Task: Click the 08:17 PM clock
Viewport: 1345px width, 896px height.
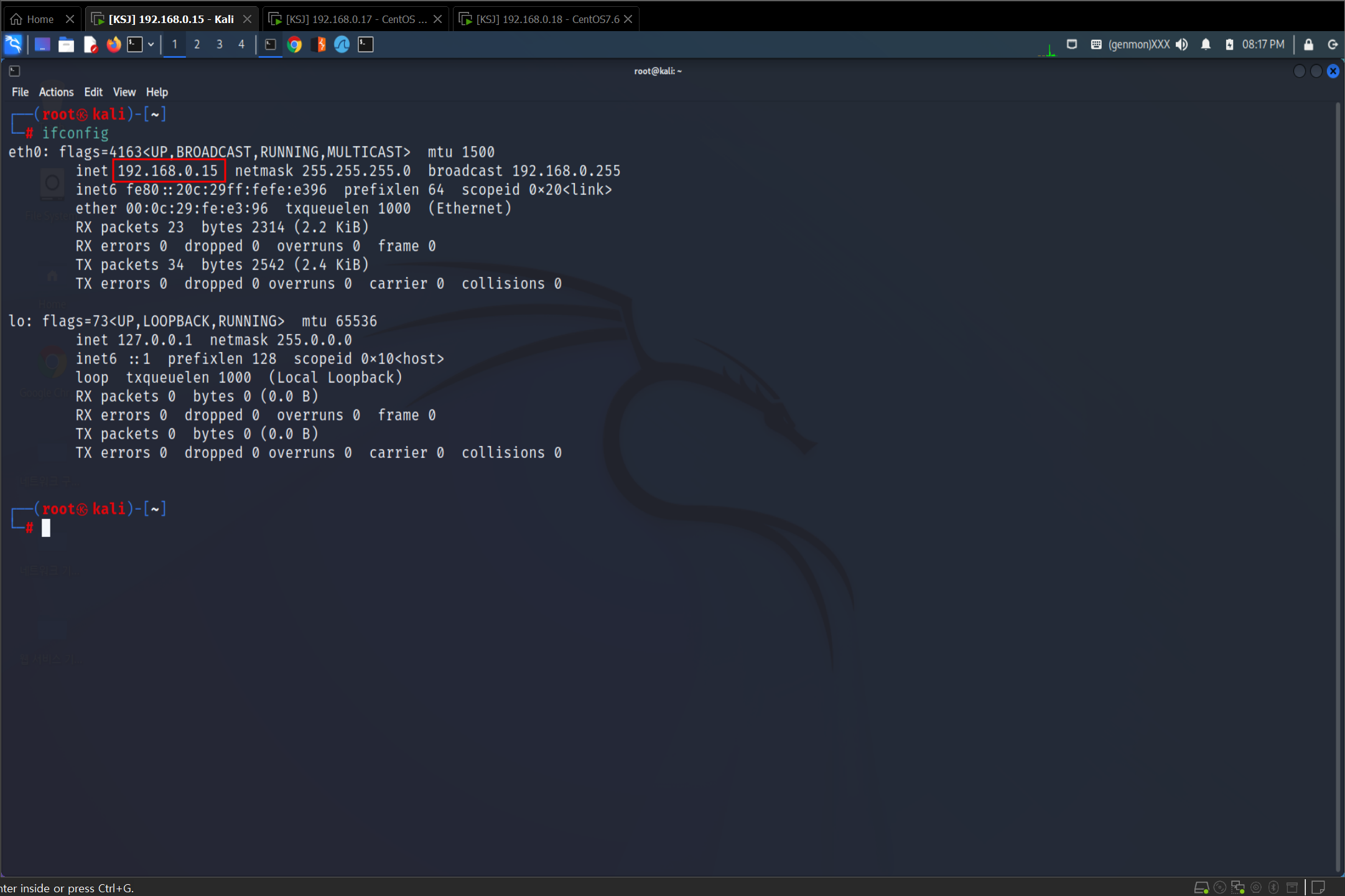Action: [x=1263, y=44]
